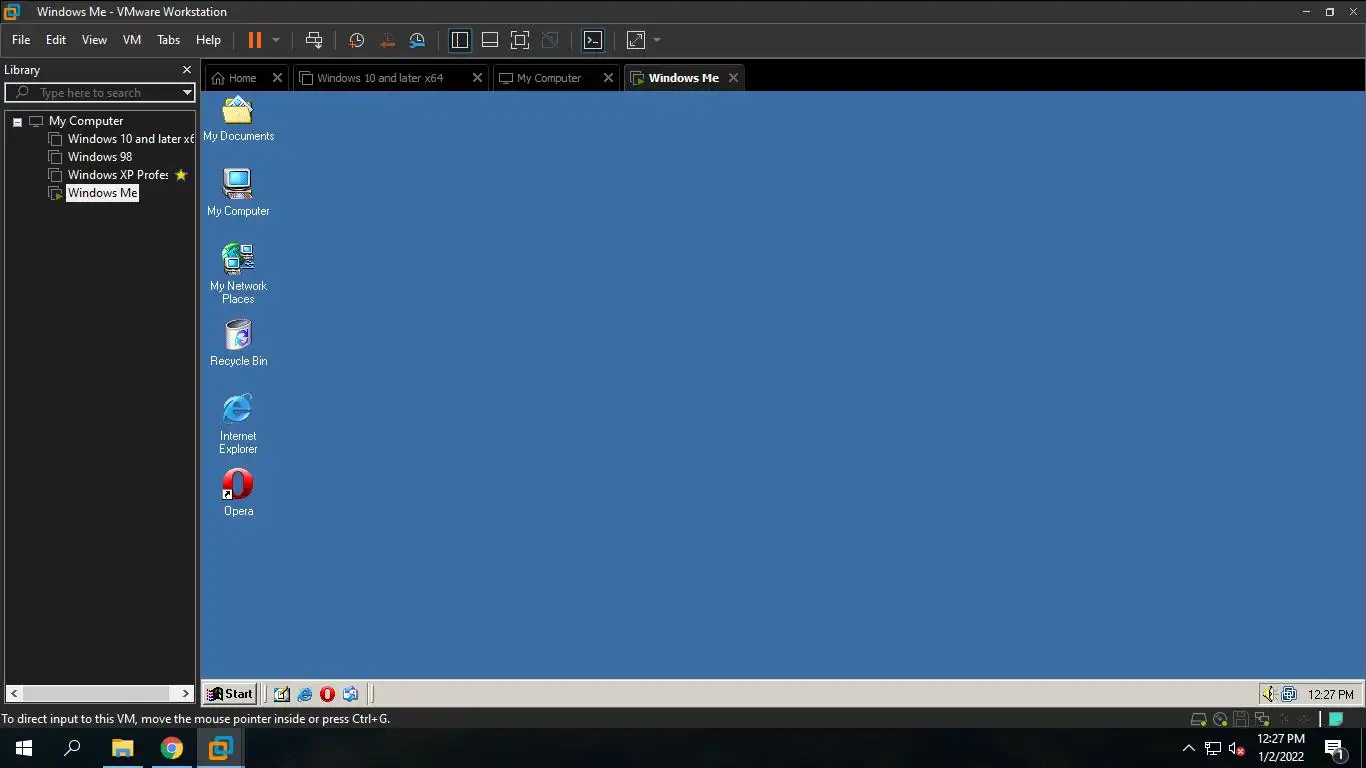The image size is (1366, 768).
Task: Click the library search field
Action: [x=100, y=93]
